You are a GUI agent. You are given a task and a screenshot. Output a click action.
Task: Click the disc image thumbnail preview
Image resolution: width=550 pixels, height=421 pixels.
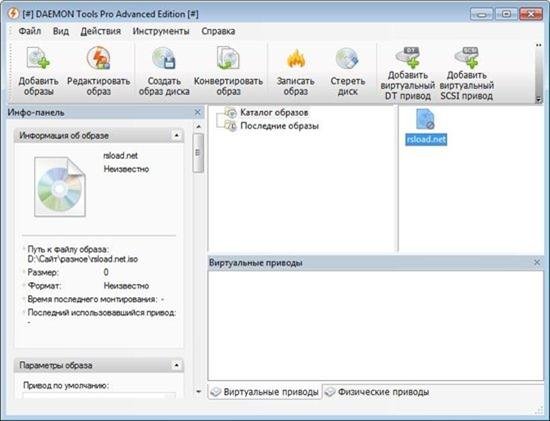tap(60, 187)
